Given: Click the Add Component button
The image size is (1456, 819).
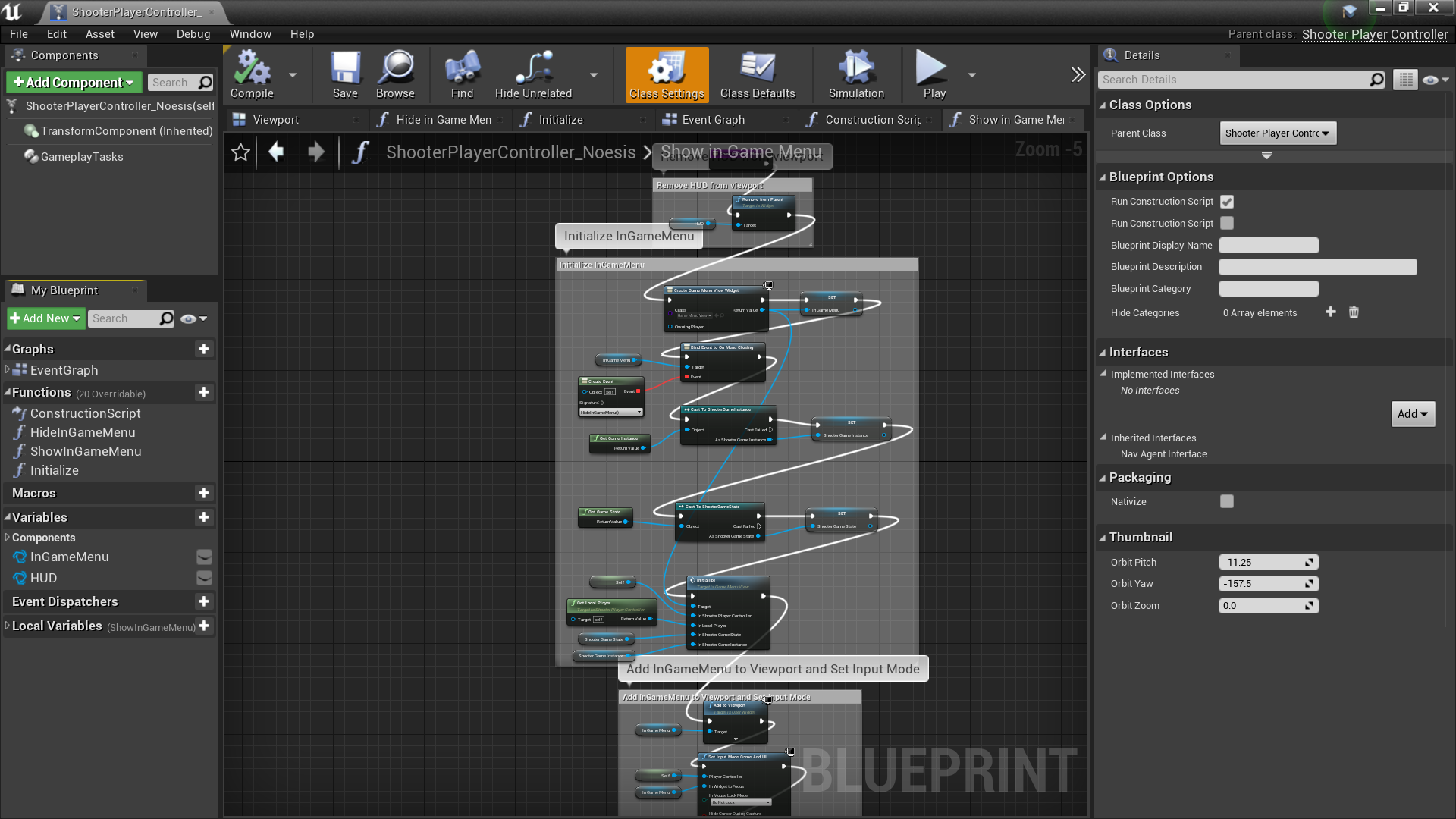Looking at the screenshot, I should tap(74, 82).
